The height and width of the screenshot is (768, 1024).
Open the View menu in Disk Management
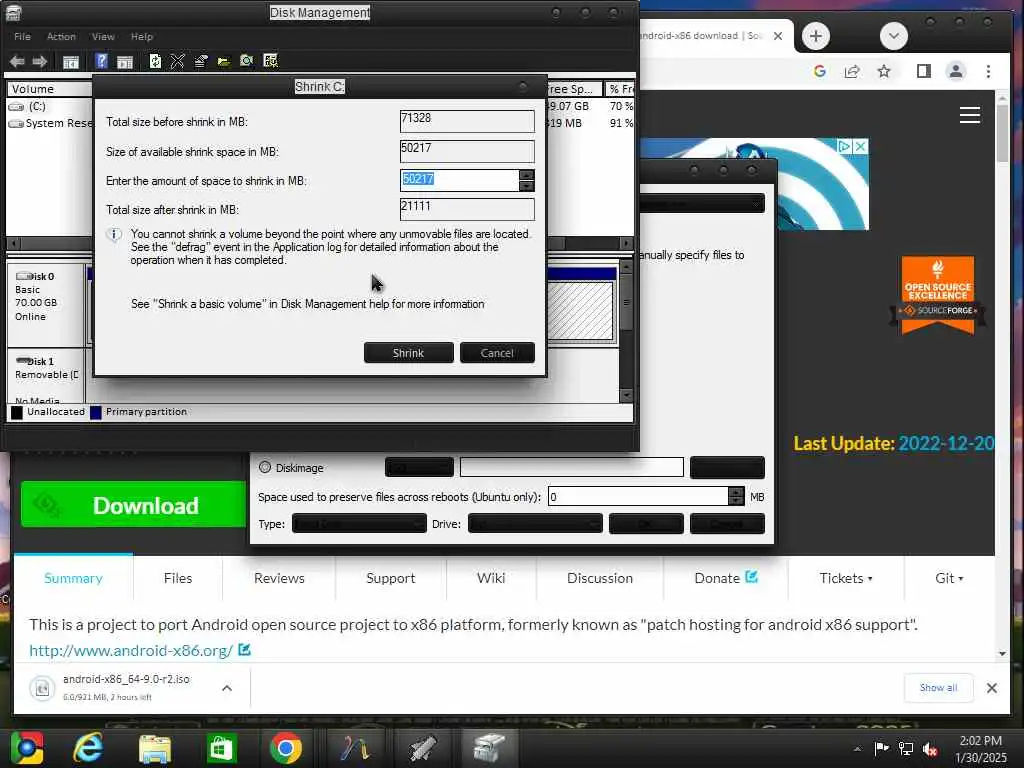pos(103,37)
